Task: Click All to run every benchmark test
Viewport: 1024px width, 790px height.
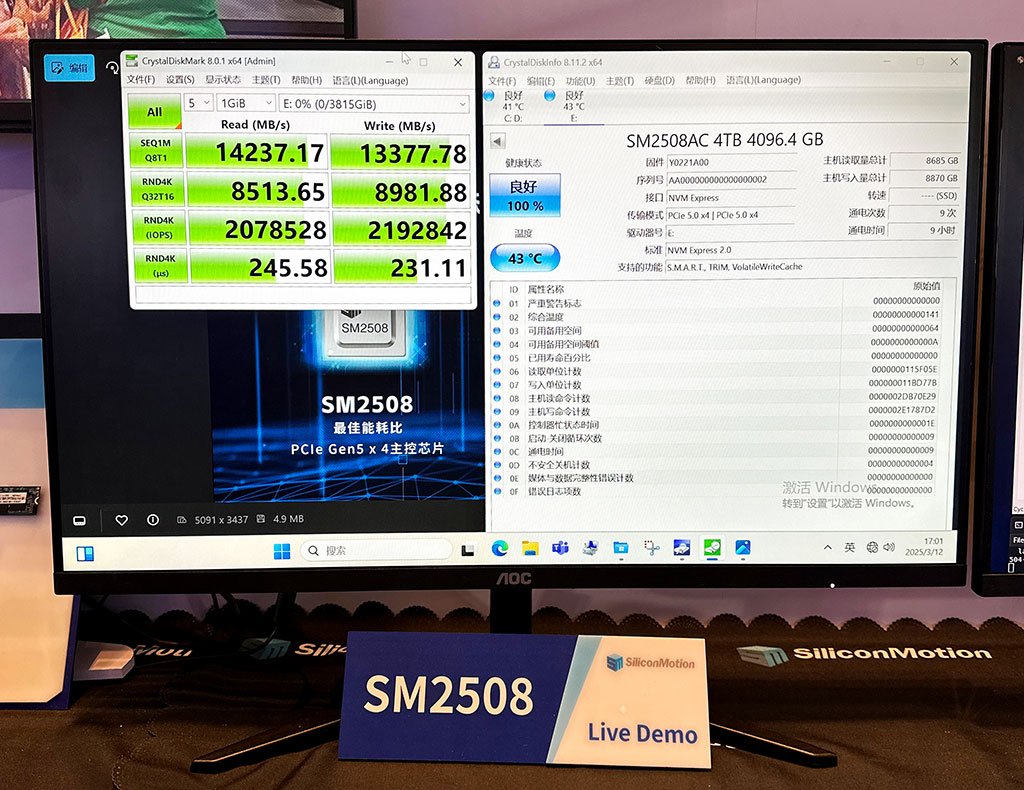Action: [x=153, y=112]
